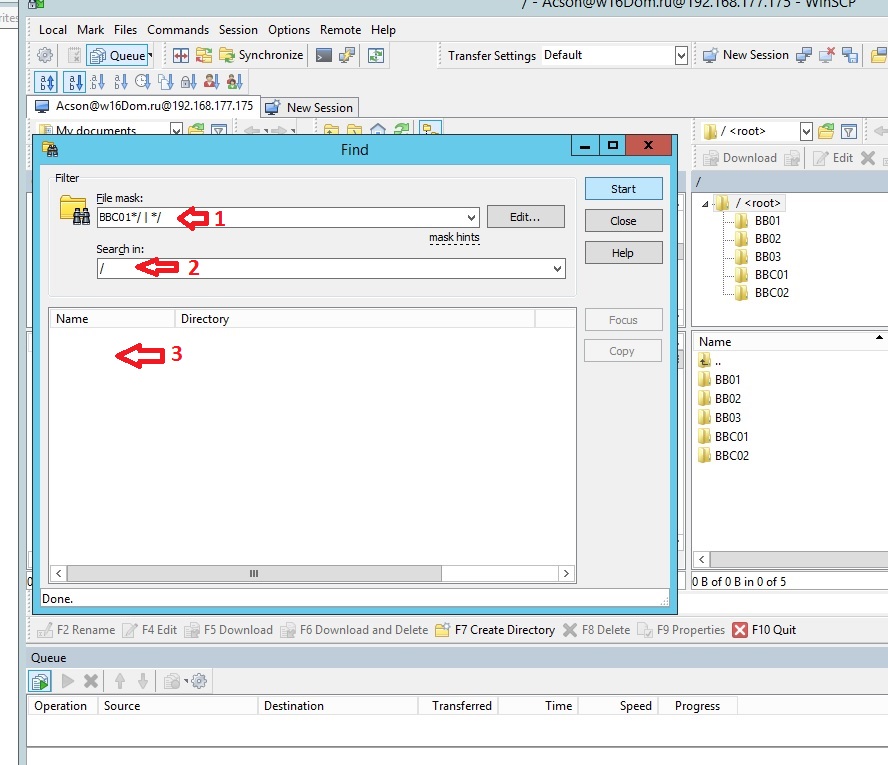Open the Preferences gear icon
This screenshot has width=888, height=765.
tap(45, 56)
